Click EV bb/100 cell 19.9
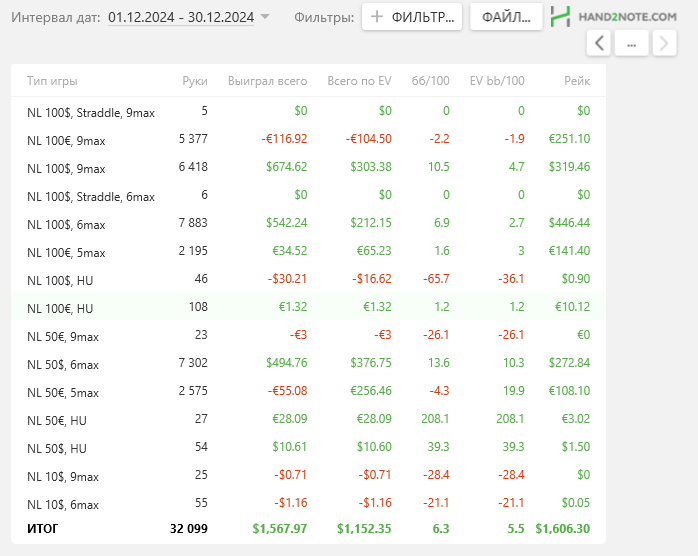698x556 pixels. (514, 391)
